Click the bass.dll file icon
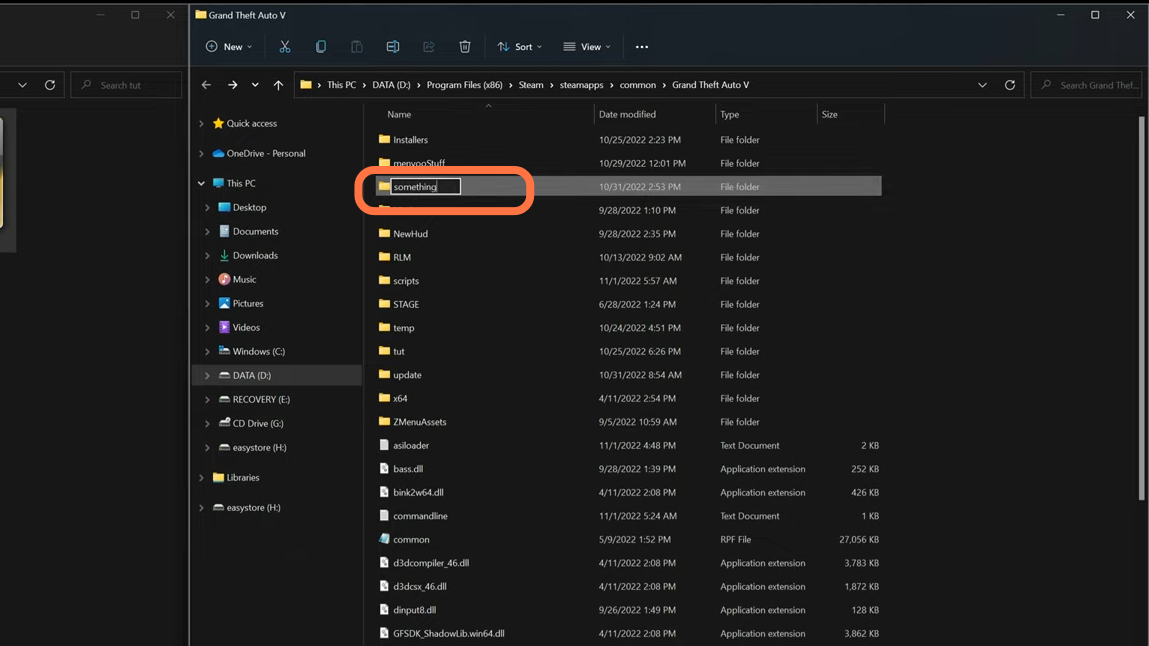 pyautogui.click(x=384, y=469)
